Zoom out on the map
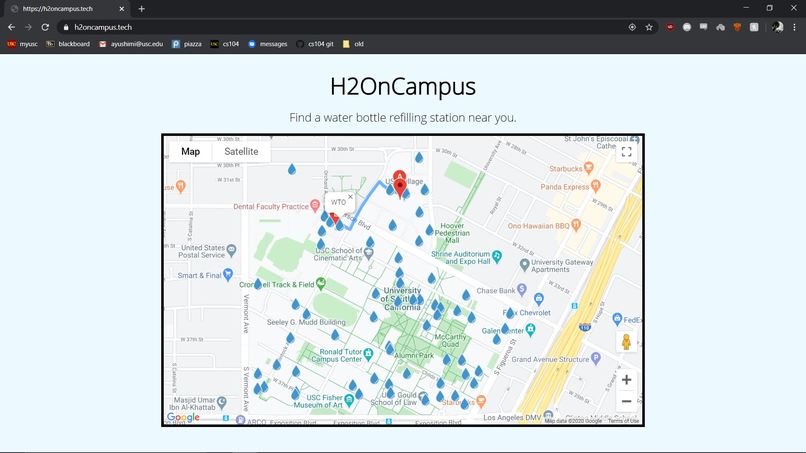 click(x=626, y=401)
